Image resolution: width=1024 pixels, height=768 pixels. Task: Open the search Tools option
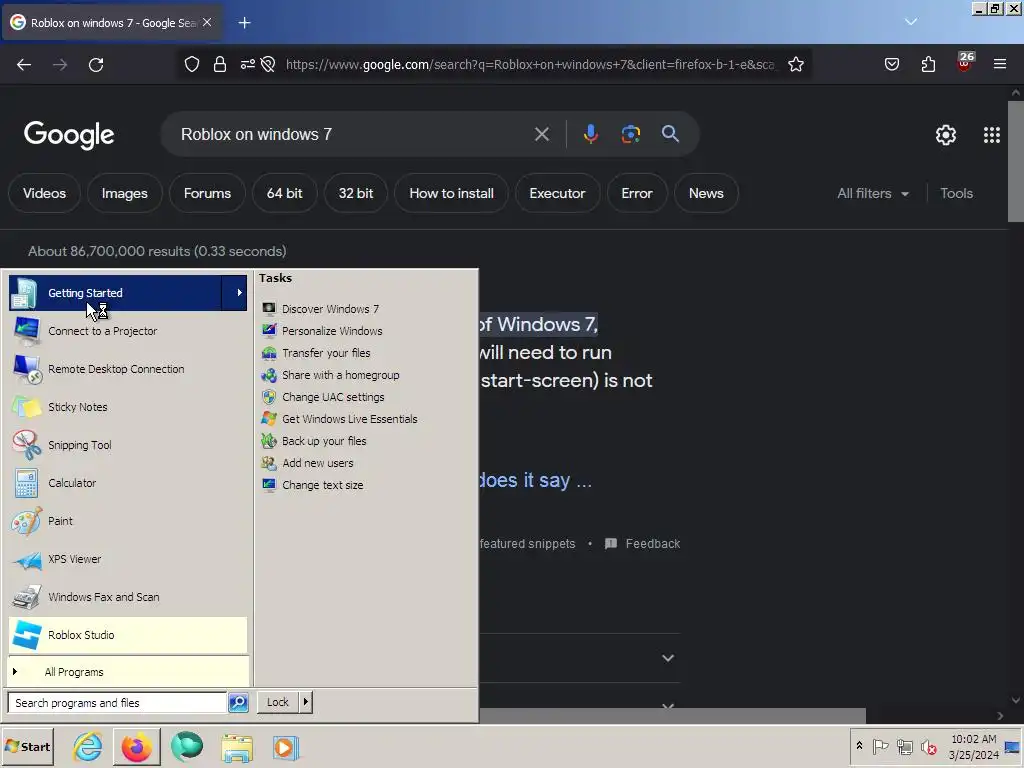coord(956,193)
